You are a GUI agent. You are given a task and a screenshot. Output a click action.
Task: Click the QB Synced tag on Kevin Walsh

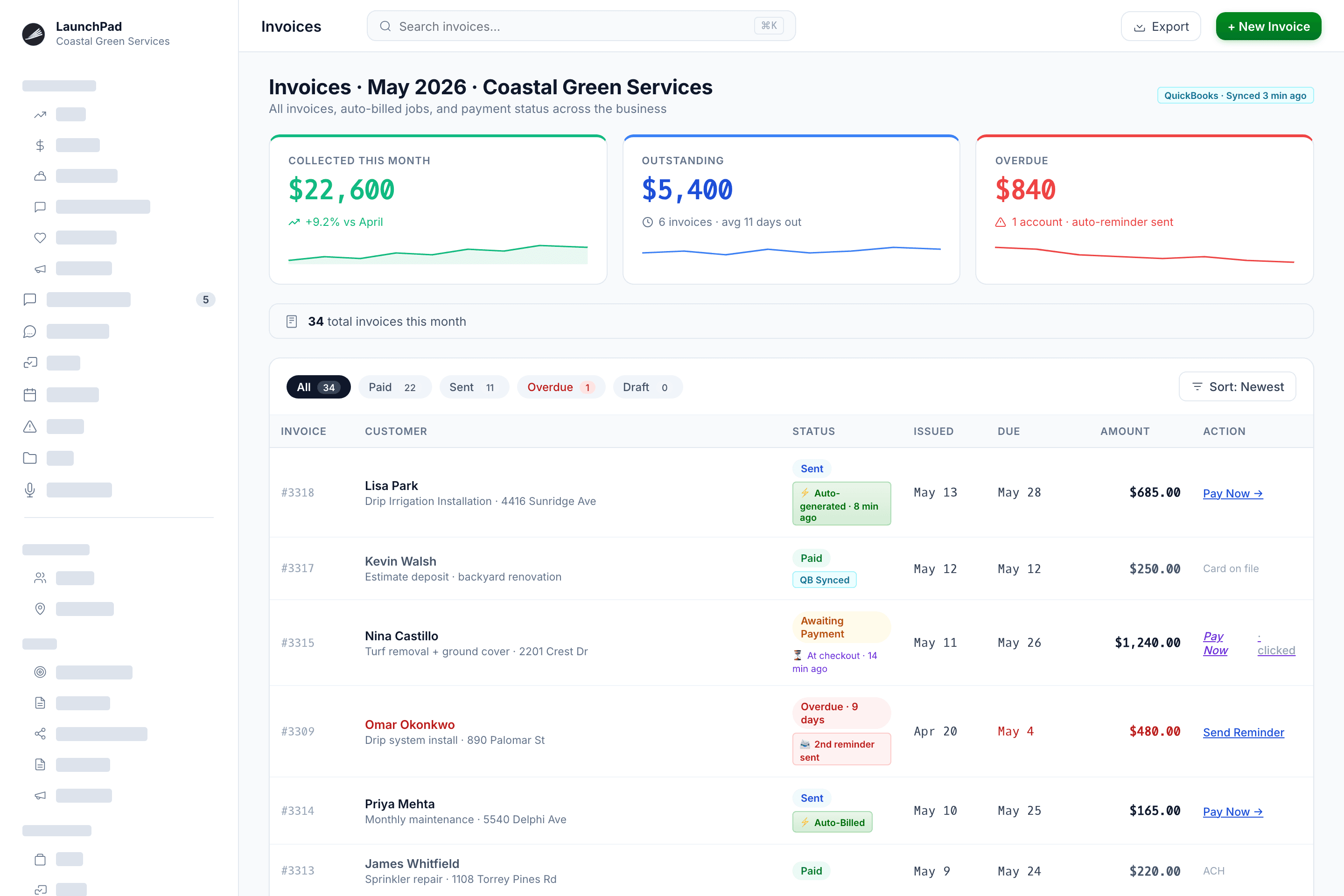click(824, 580)
